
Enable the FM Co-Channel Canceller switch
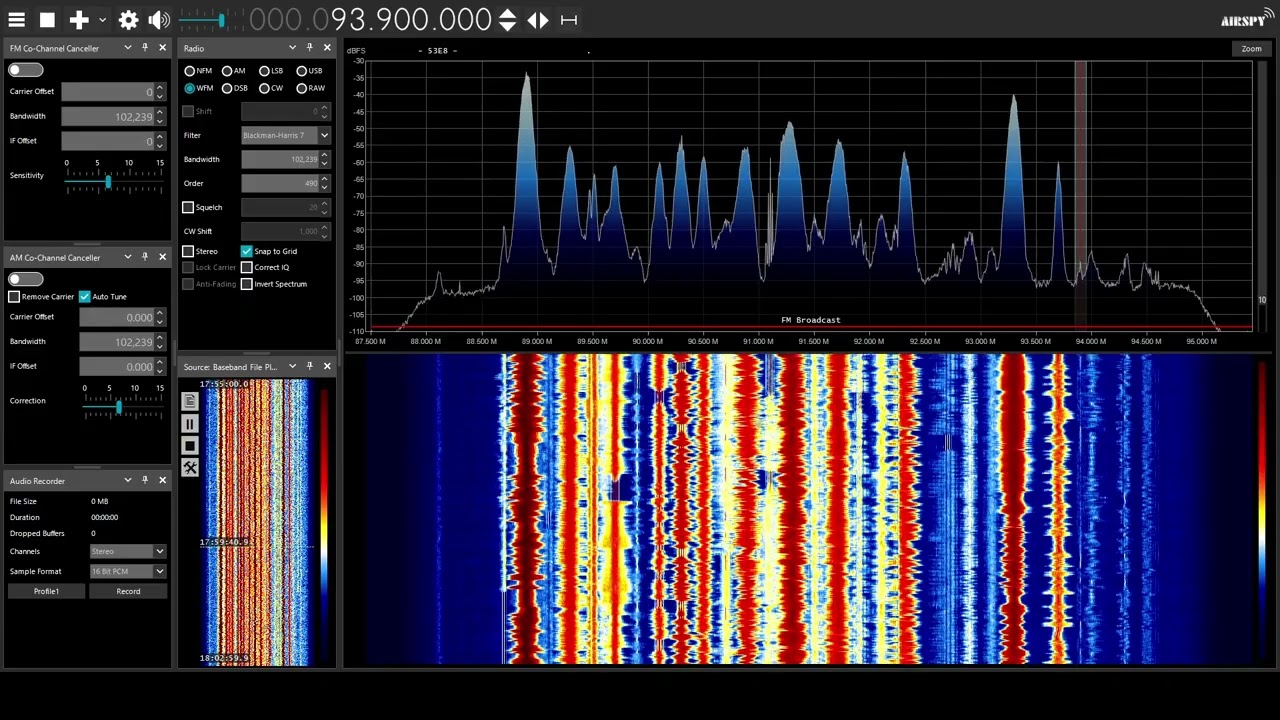(26, 70)
